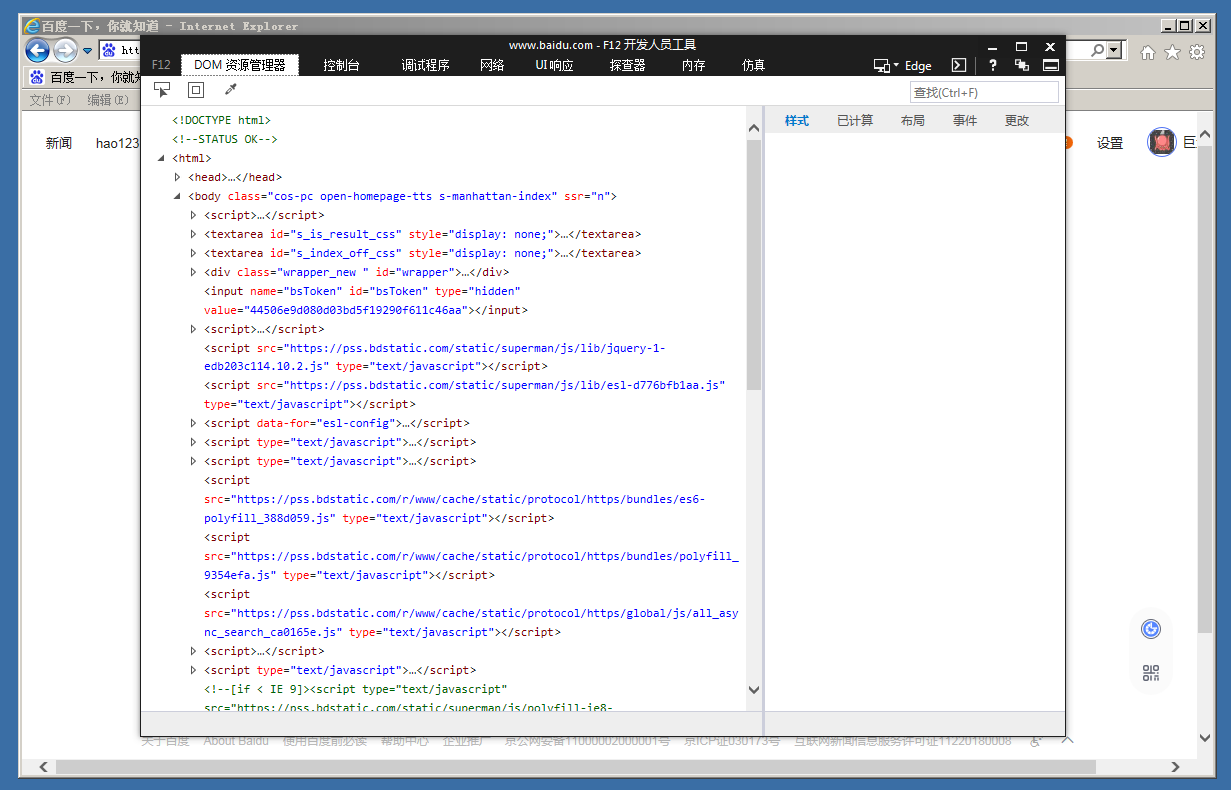The height and width of the screenshot is (790, 1231).
Task: Open the 控制台 tab
Action: [341, 65]
